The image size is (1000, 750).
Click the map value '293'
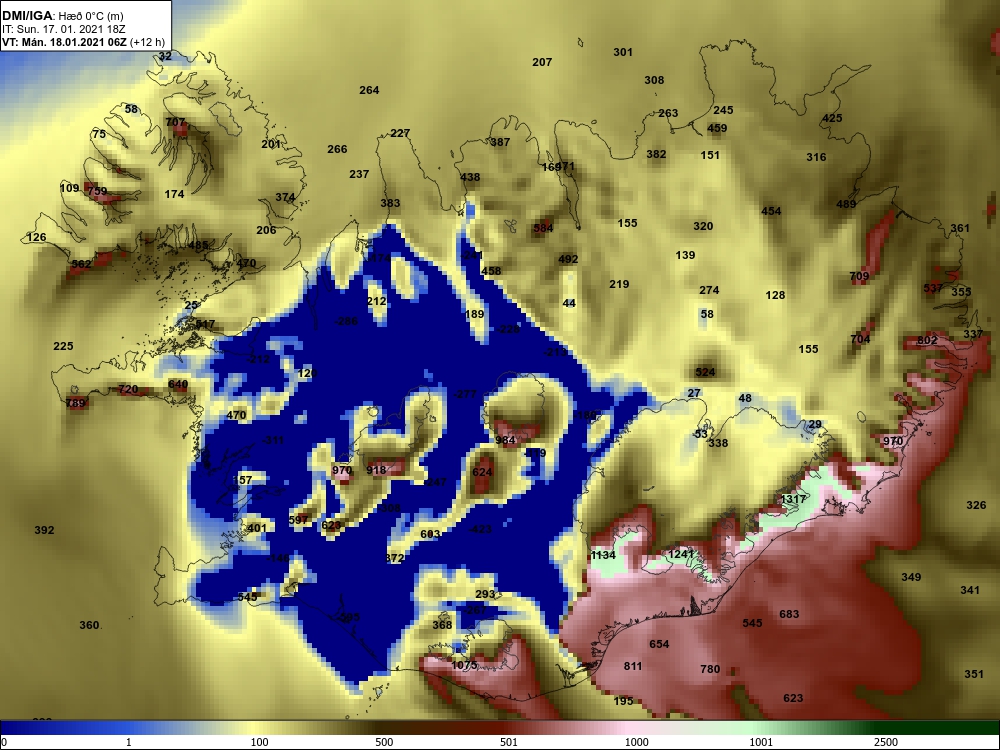[485, 594]
